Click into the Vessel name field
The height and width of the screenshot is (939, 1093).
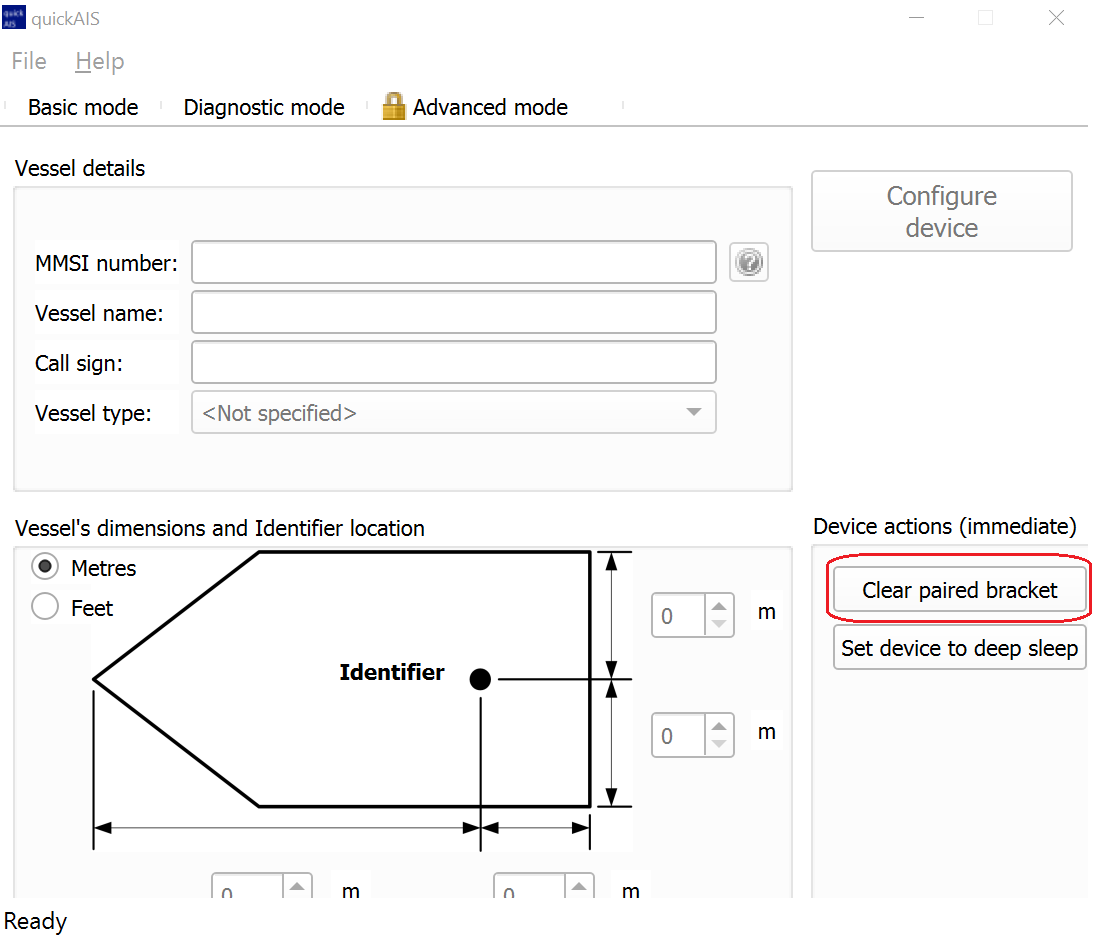pos(453,313)
